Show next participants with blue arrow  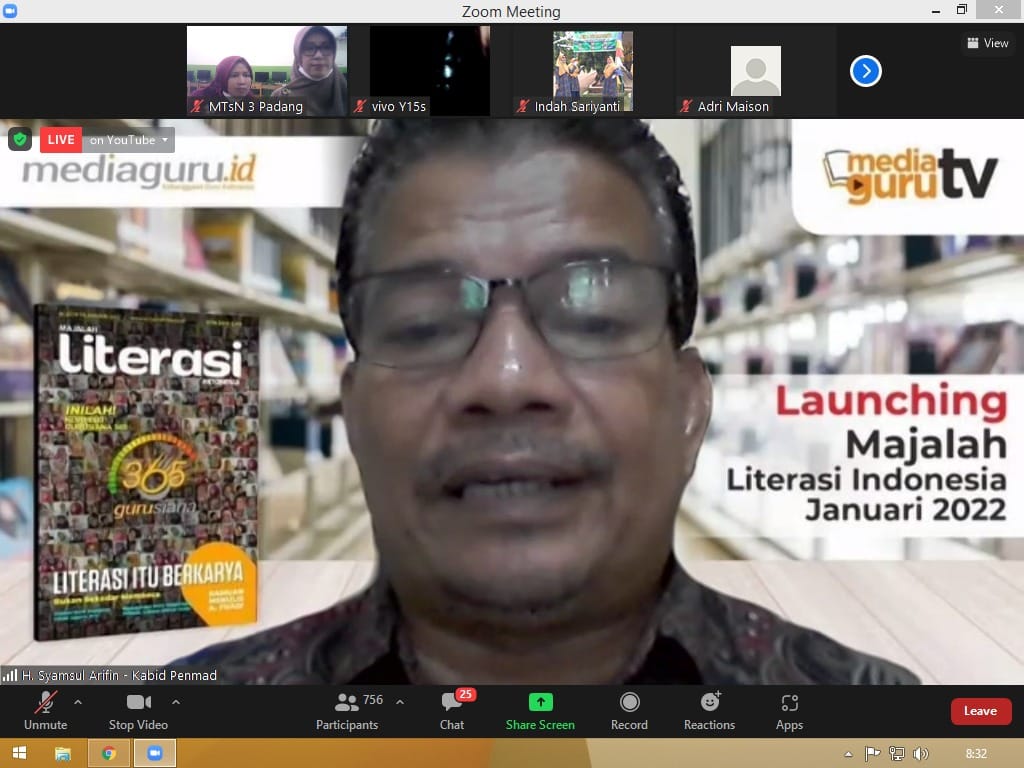pyautogui.click(x=865, y=71)
